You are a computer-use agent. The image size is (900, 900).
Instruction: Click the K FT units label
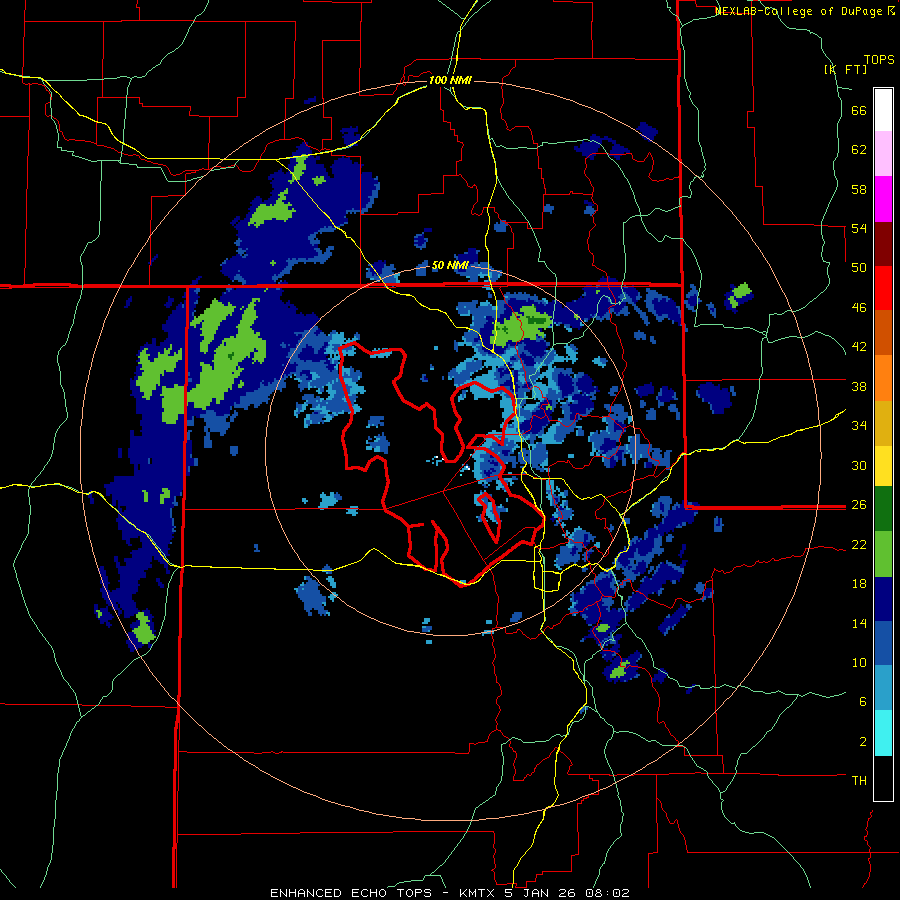click(x=846, y=69)
